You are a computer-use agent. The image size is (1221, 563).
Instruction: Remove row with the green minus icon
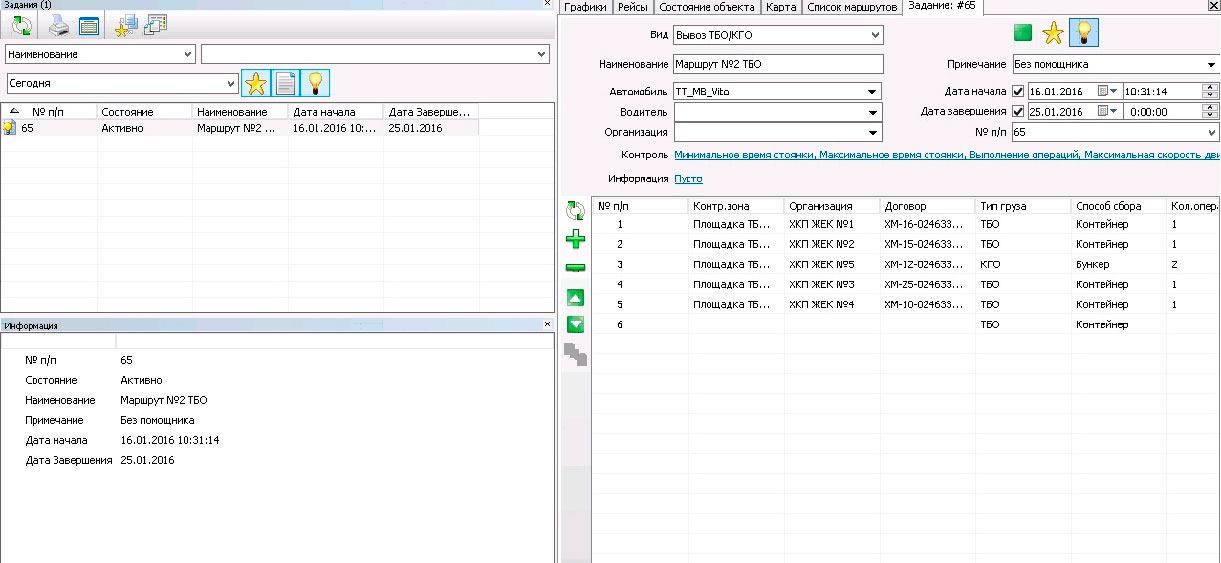[x=576, y=268]
